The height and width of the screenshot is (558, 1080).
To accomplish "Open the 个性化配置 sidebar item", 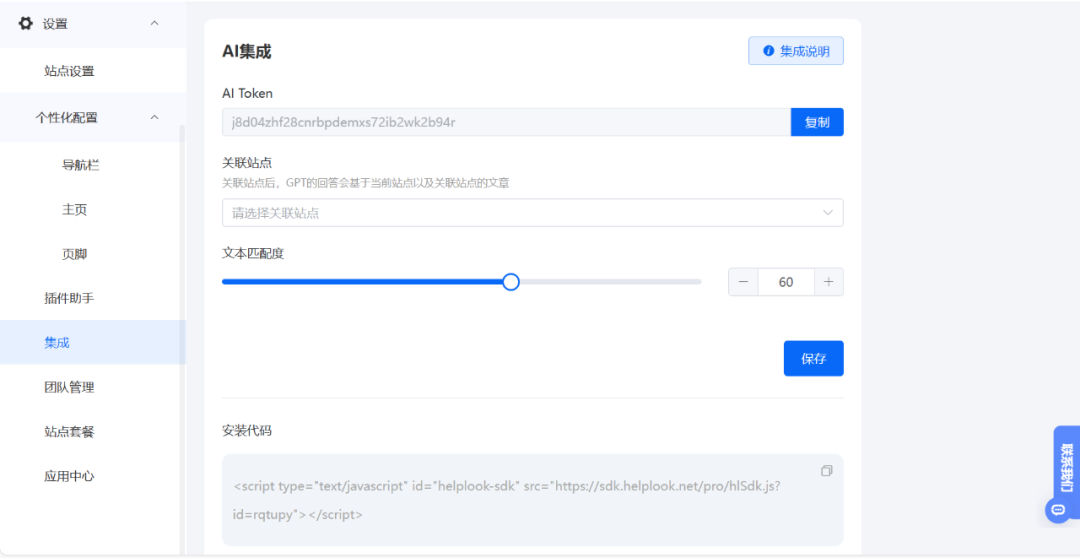I will (x=67, y=118).
